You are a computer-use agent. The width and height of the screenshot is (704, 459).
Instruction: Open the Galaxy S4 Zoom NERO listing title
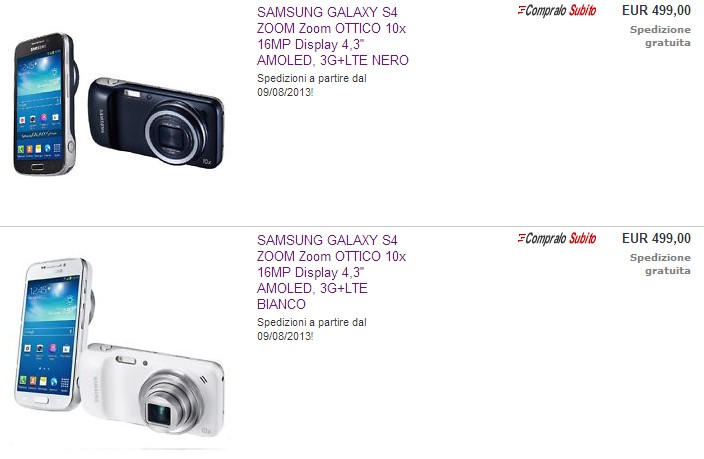coord(333,36)
